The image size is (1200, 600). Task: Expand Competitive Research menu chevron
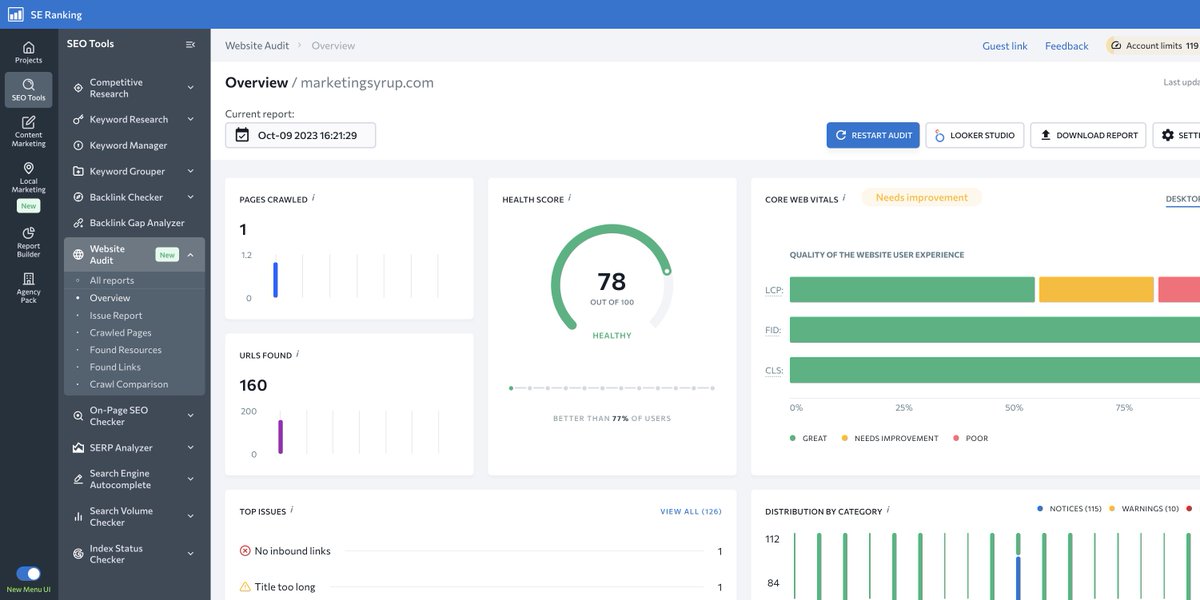190,88
